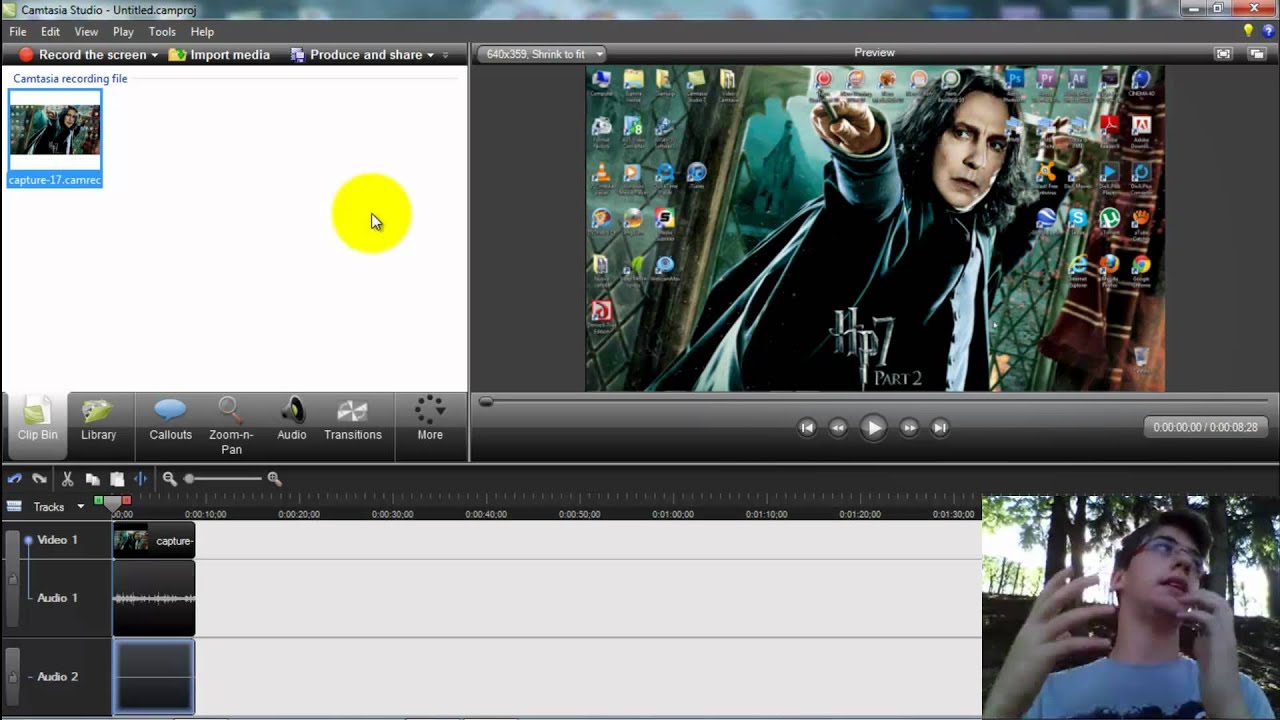Step backward with the rewind button
Viewport: 1280px width, 720px height.
[838, 428]
